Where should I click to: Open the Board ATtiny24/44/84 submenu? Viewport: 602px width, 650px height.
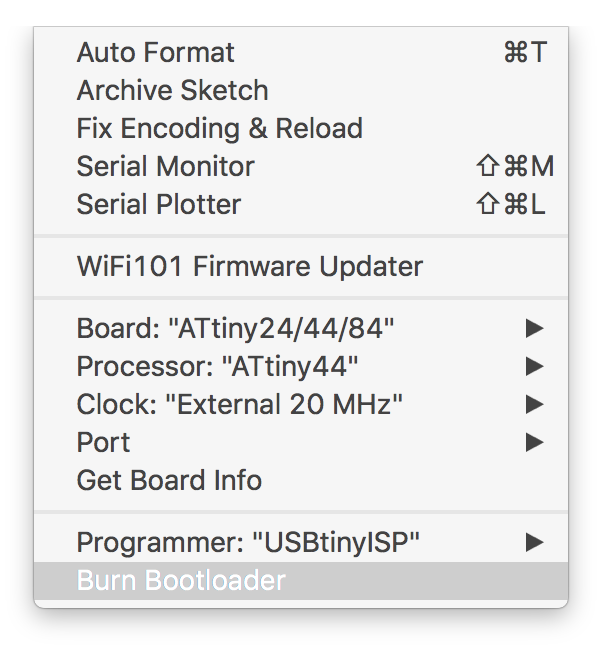[301, 328]
